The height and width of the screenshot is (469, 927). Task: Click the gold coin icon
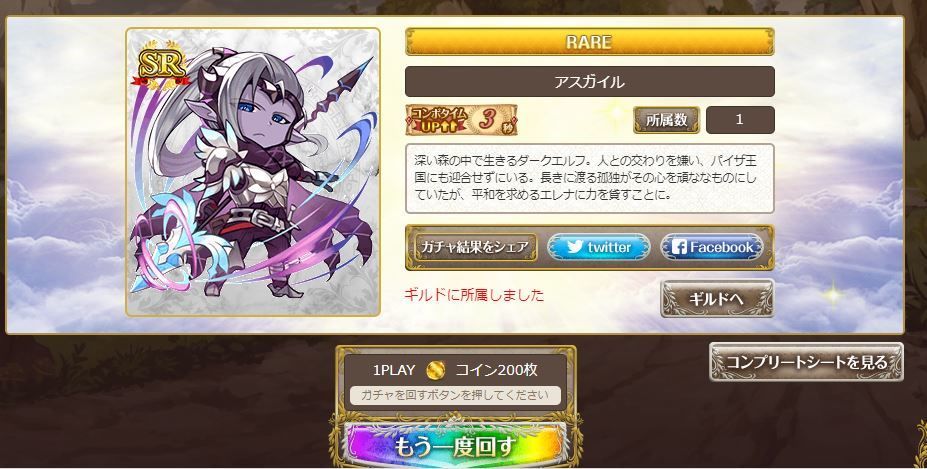point(436,370)
